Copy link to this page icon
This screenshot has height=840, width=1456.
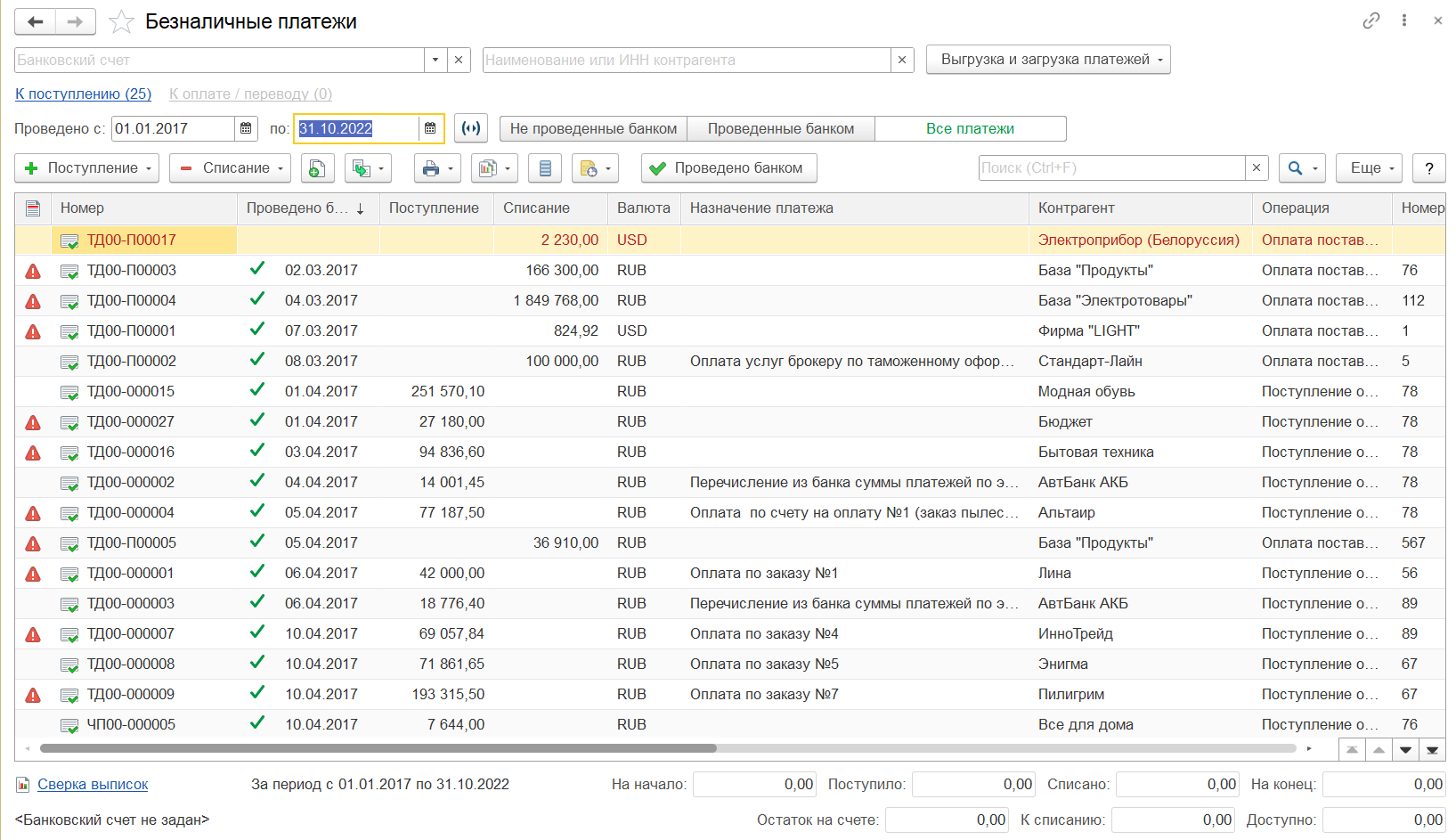coord(1371,20)
